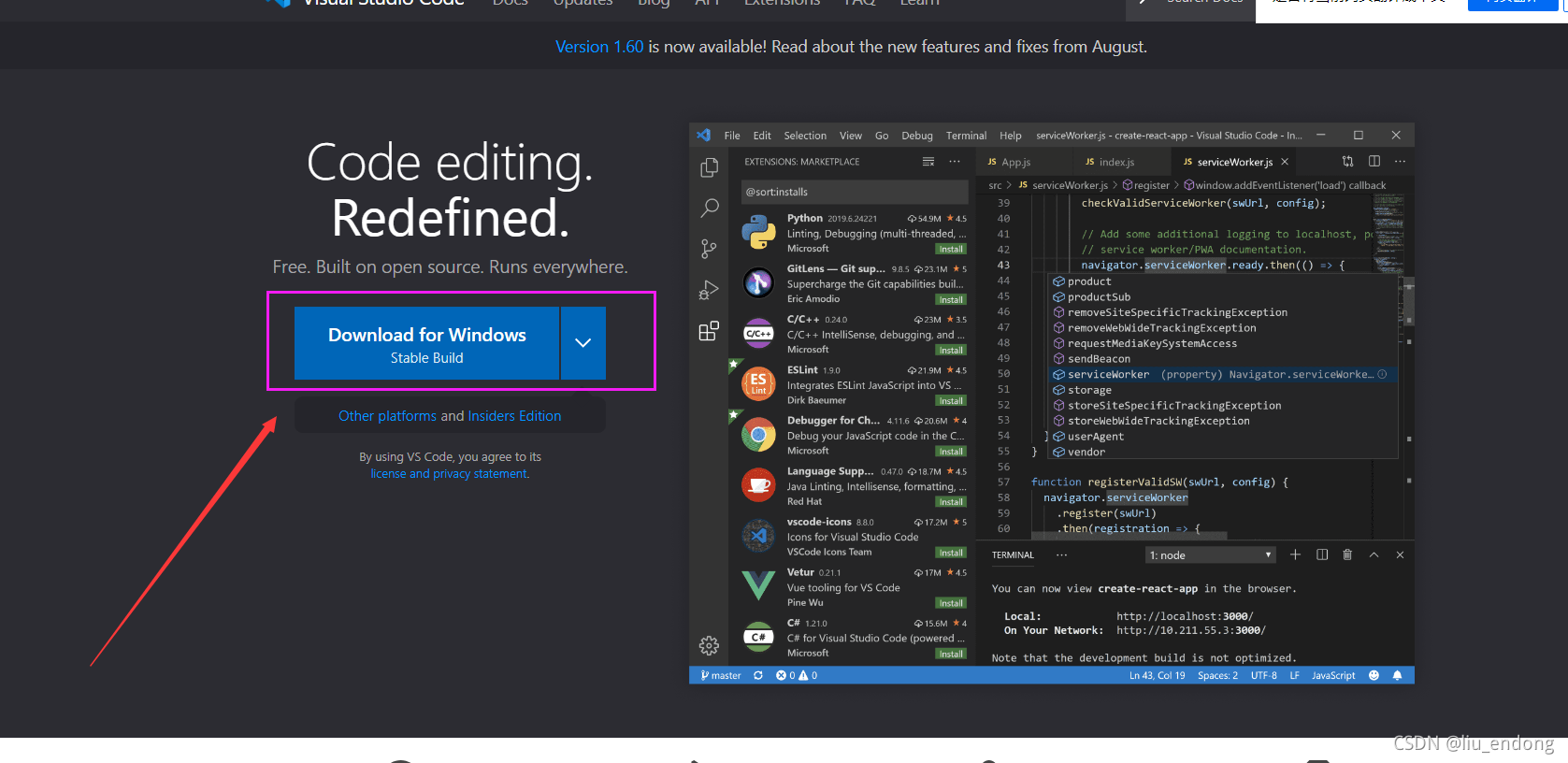Open the chevron dropdown beside Download for Windows
Screen dimensions: 1568x763
click(x=583, y=343)
